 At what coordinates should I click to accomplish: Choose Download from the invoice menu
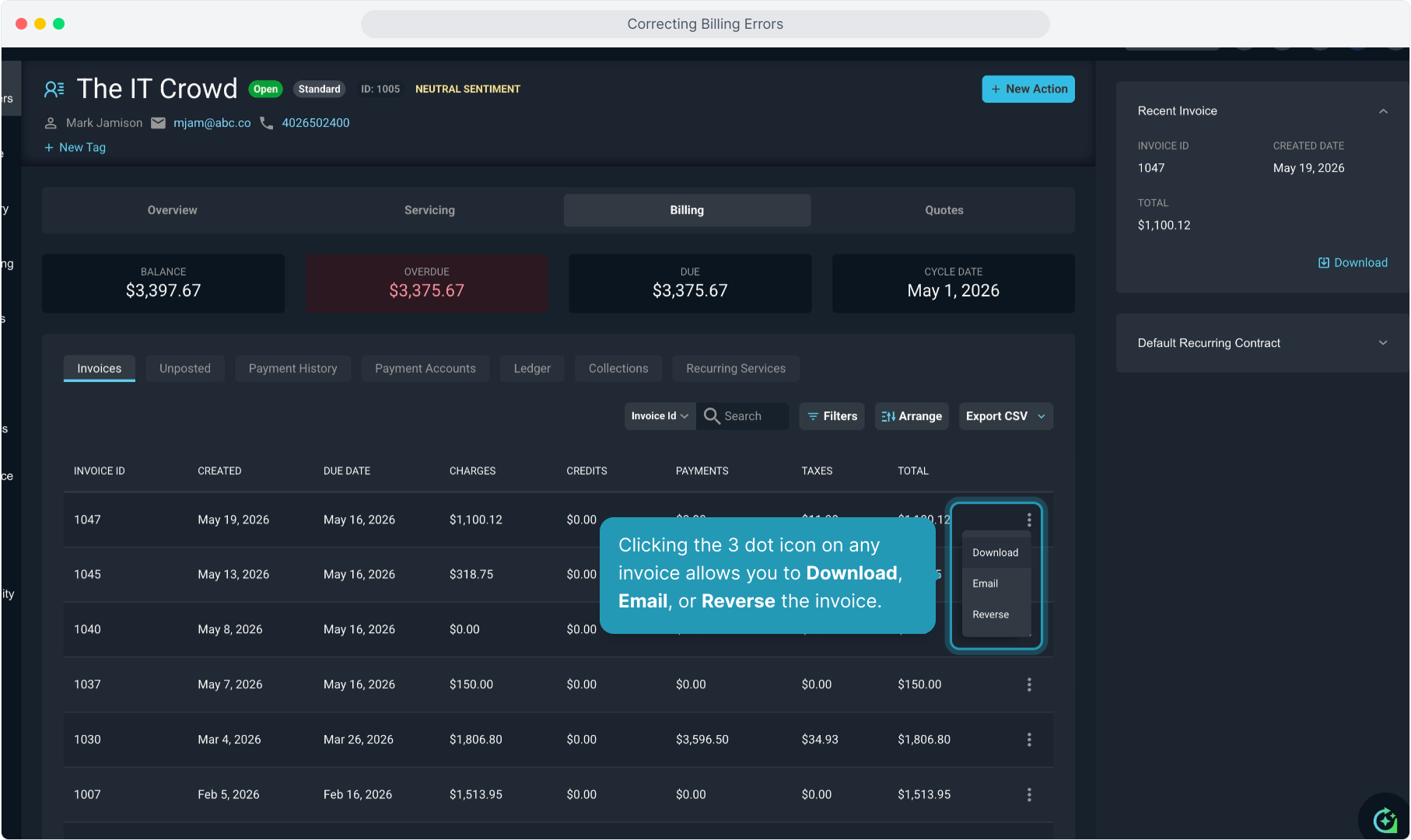click(996, 553)
